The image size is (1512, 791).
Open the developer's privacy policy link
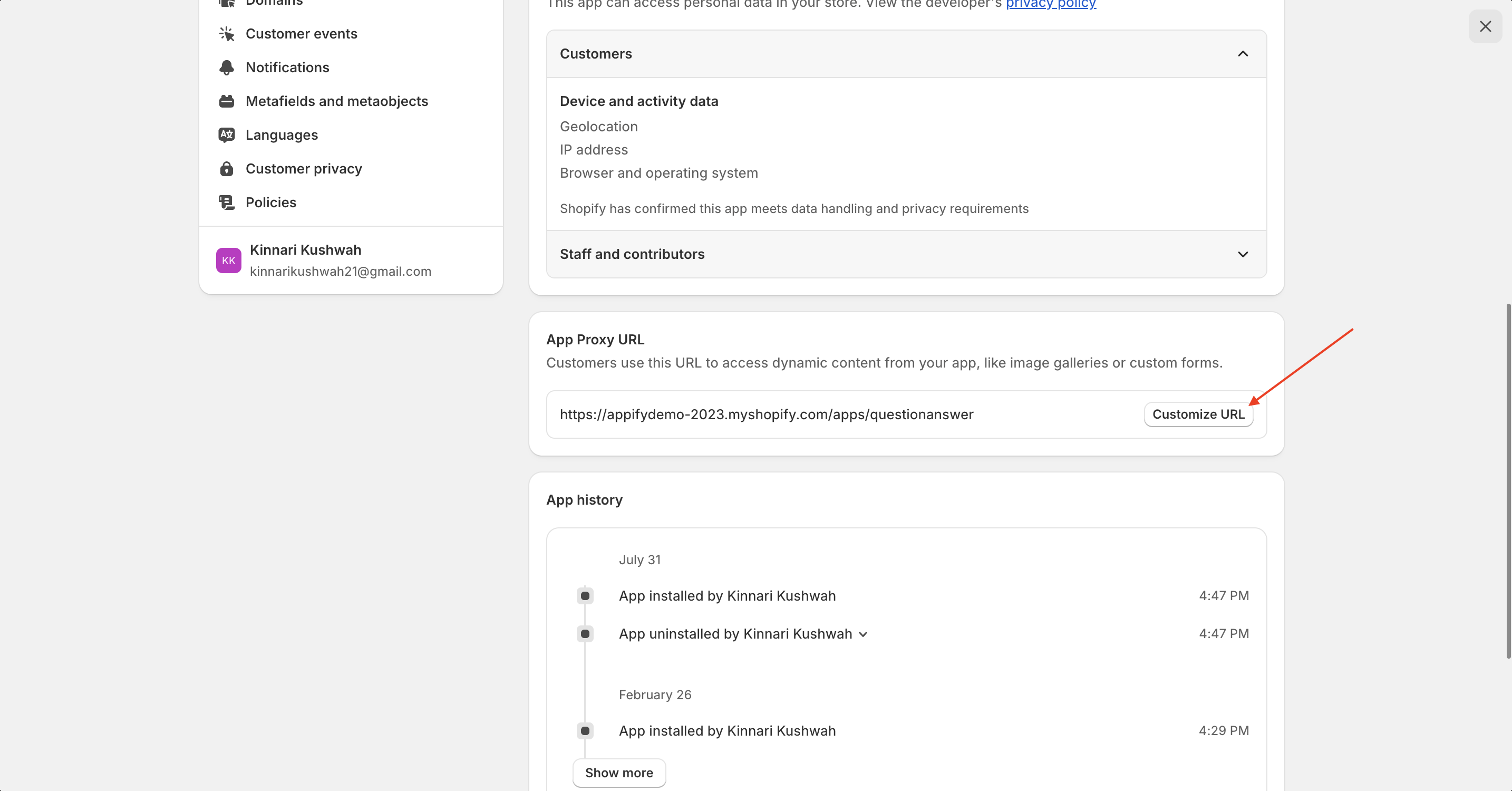[1051, 5]
